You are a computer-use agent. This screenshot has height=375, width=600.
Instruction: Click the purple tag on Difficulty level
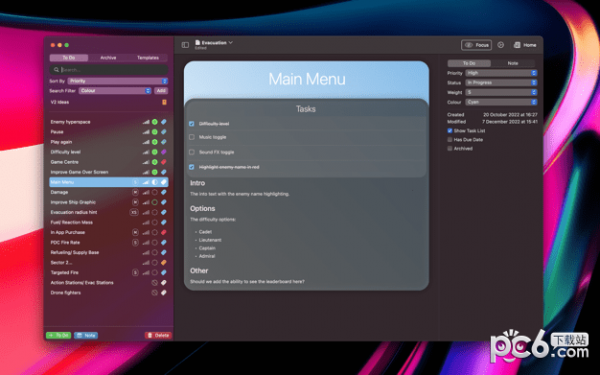click(164, 152)
